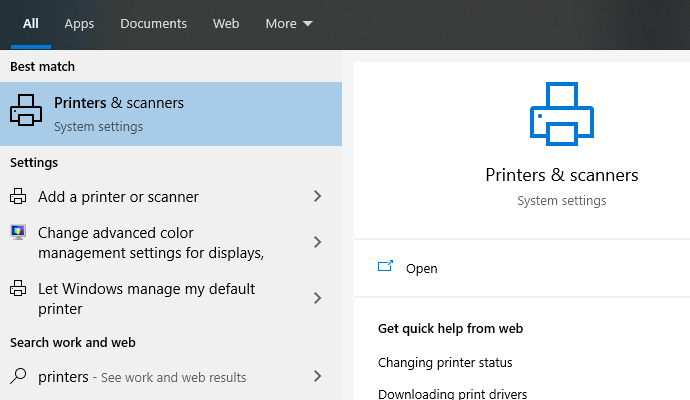690x400 pixels.
Task: Click the printer icon in Best match result
Action: coord(26,110)
